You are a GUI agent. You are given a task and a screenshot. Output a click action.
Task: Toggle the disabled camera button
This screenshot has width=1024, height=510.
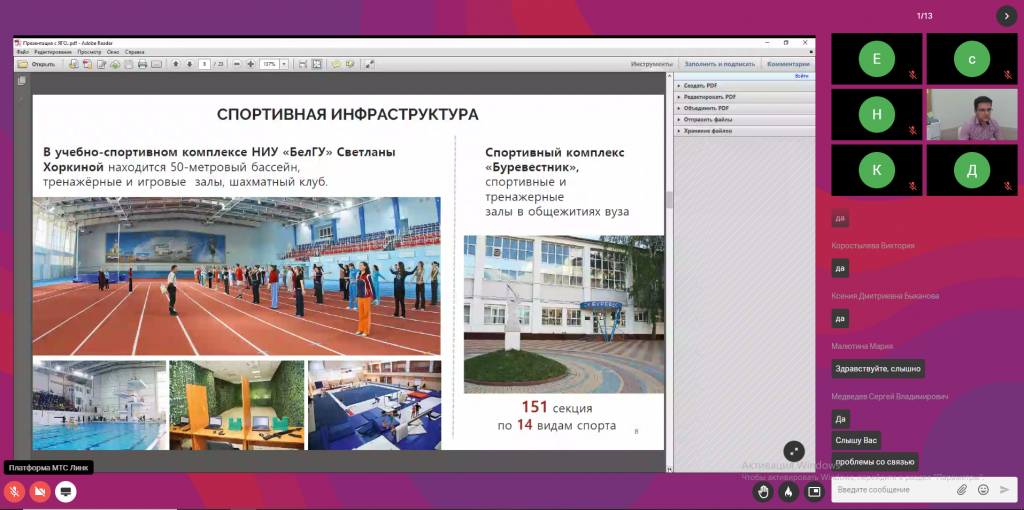(x=39, y=492)
